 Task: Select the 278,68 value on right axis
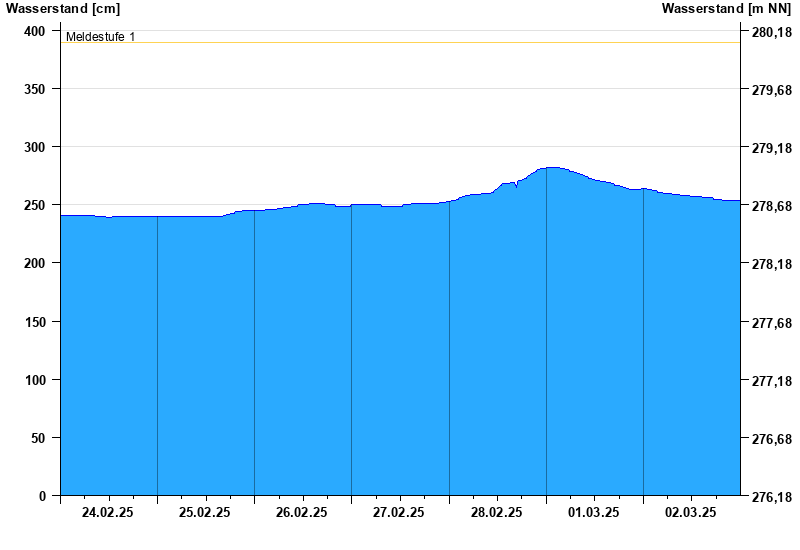(769, 207)
